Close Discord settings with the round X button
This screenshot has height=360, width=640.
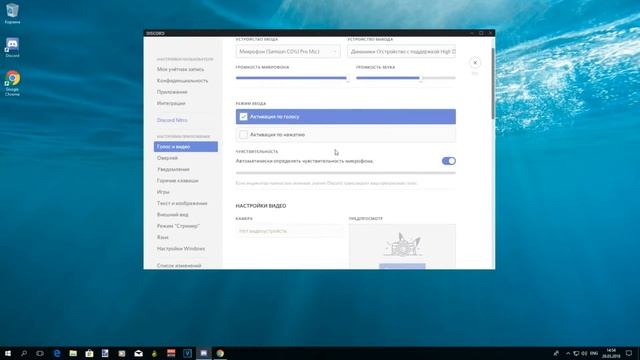coord(475,63)
